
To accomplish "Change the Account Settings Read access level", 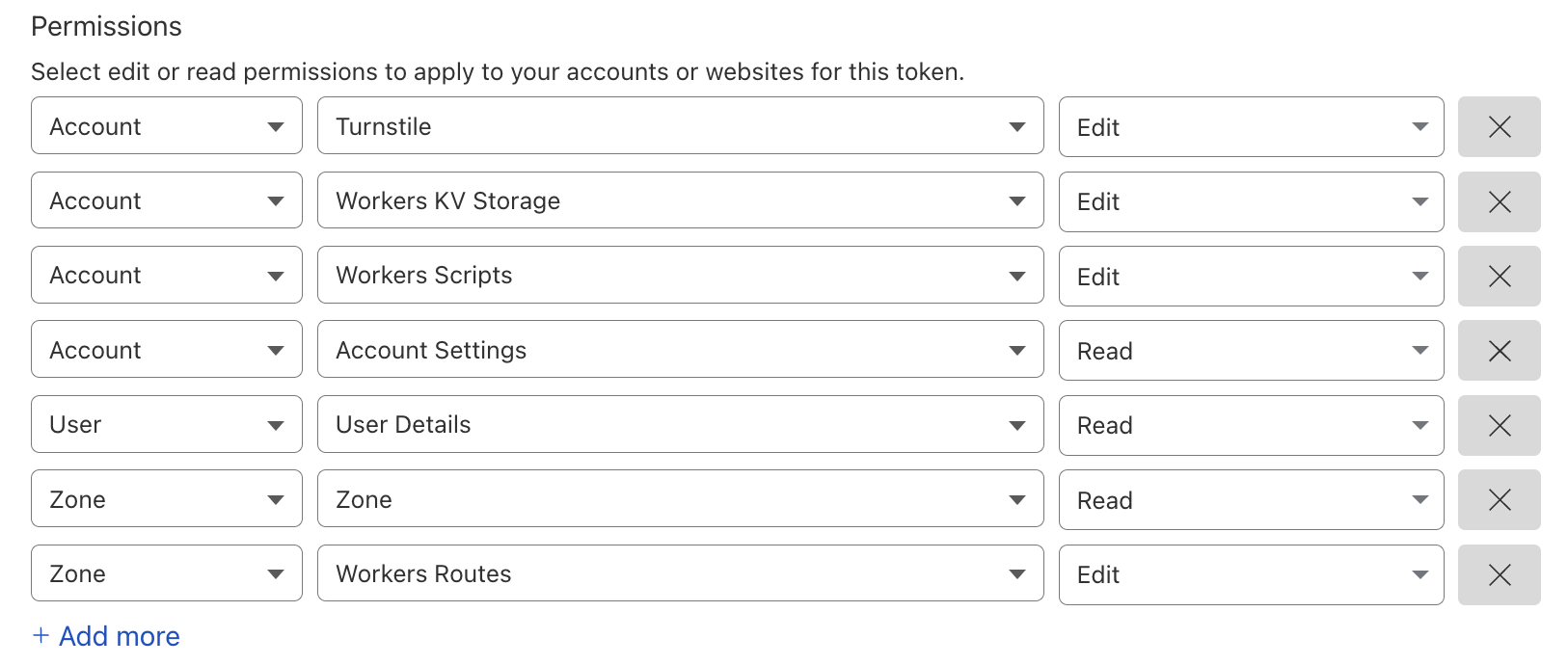I will pyautogui.click(x=1251, y=351).
